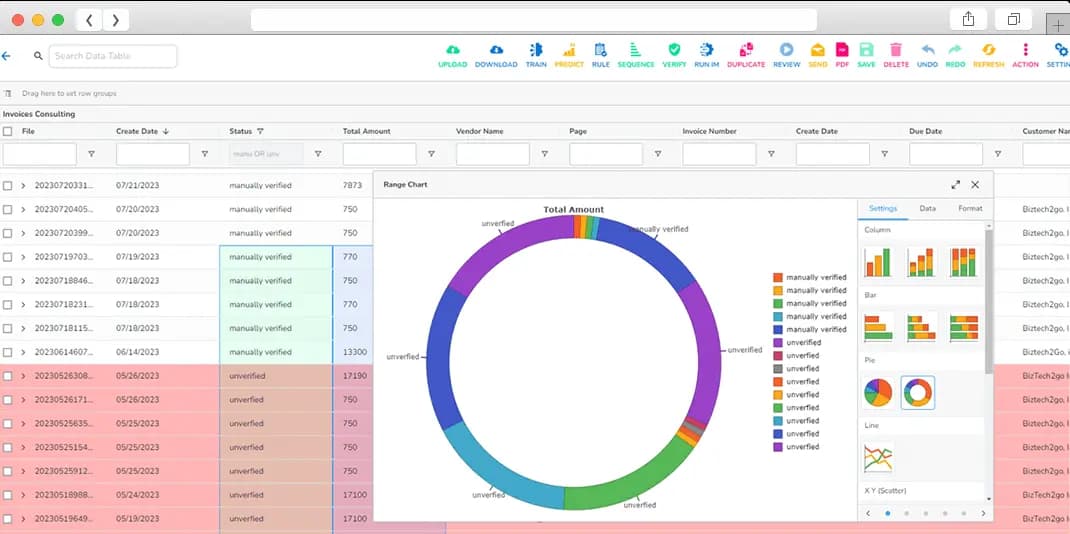Tick checkbox for the 05/19/2023 row
Screen dimensions: 1070x534
[x=8, y=519]
